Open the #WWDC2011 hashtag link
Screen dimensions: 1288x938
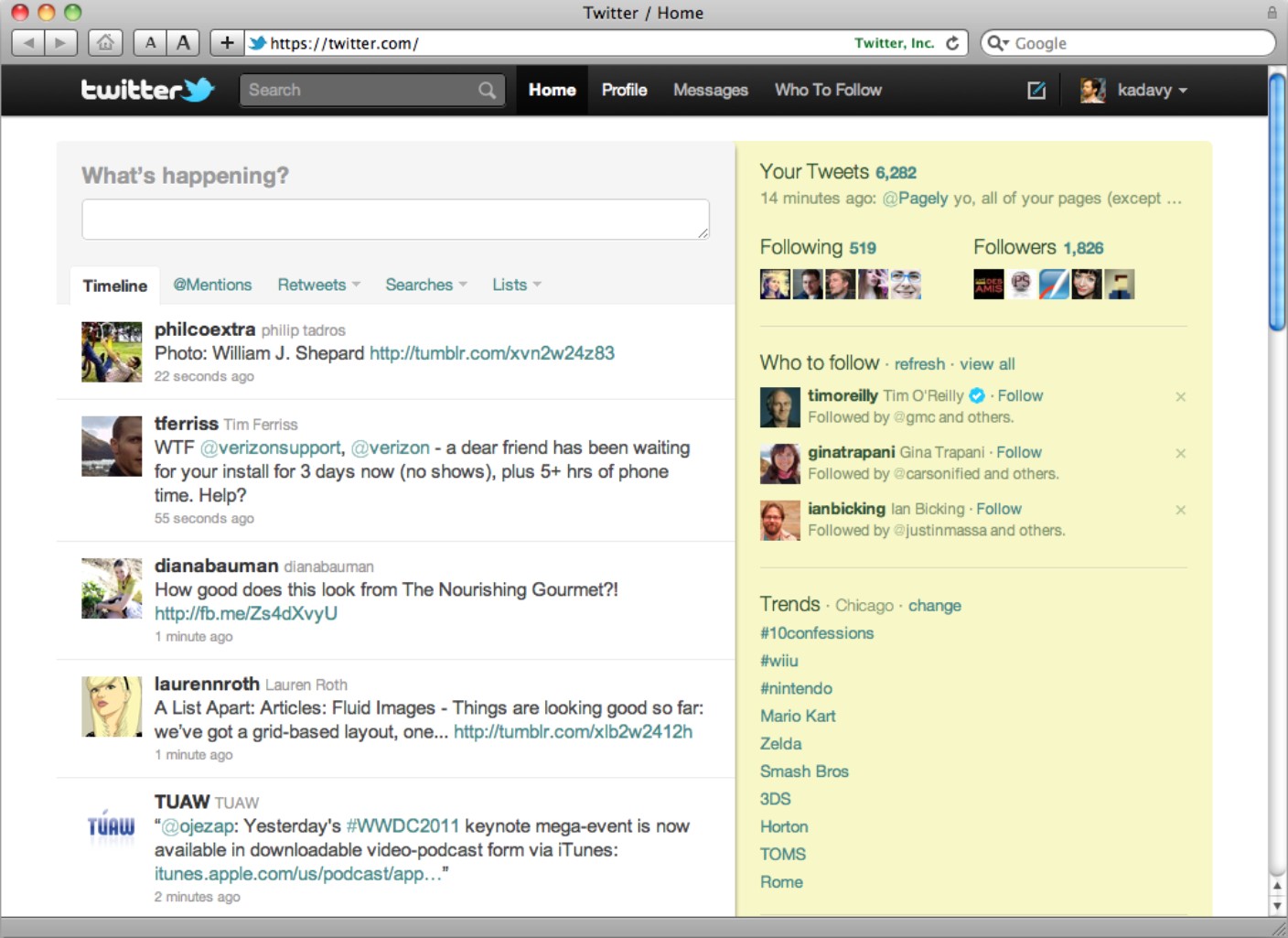point(402,825)
